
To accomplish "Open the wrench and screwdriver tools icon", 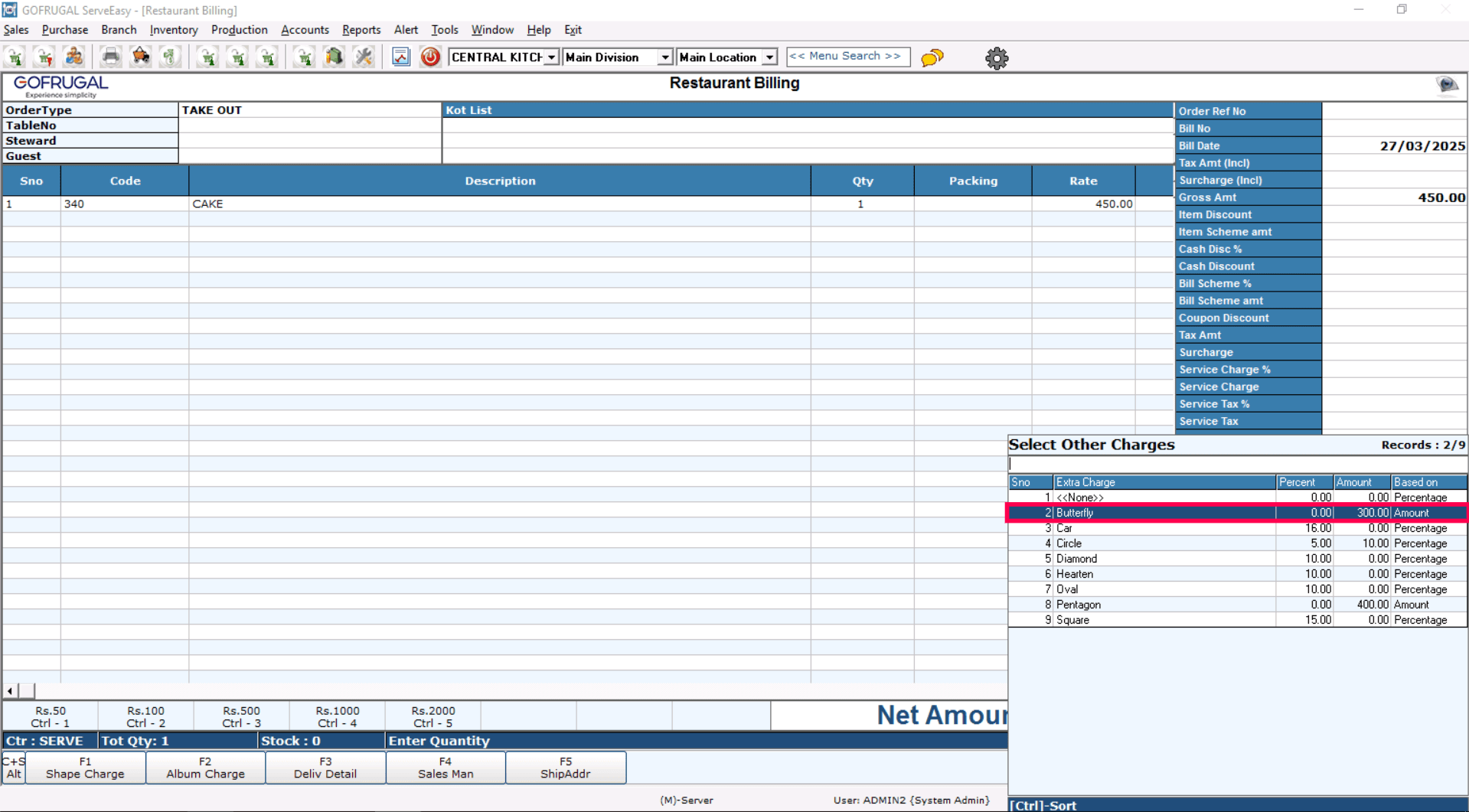I will point(364,57).
